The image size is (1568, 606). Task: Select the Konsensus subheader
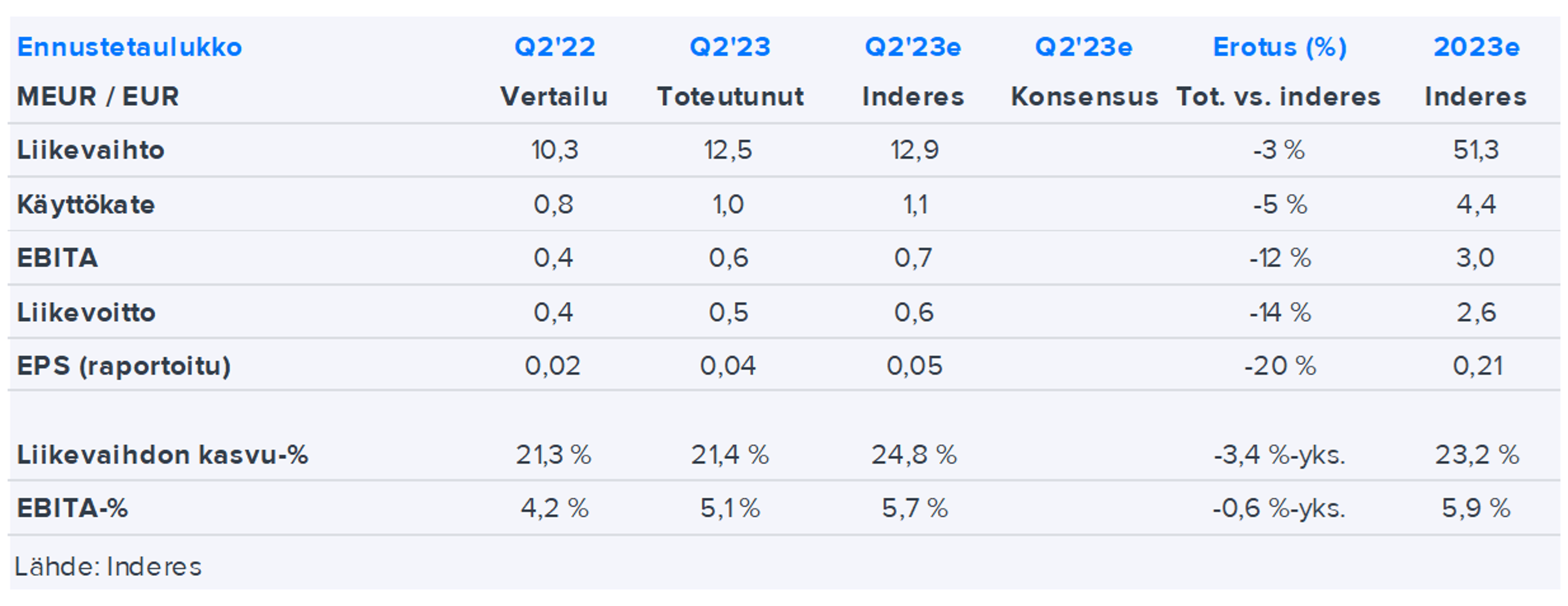coord(1084,96)
